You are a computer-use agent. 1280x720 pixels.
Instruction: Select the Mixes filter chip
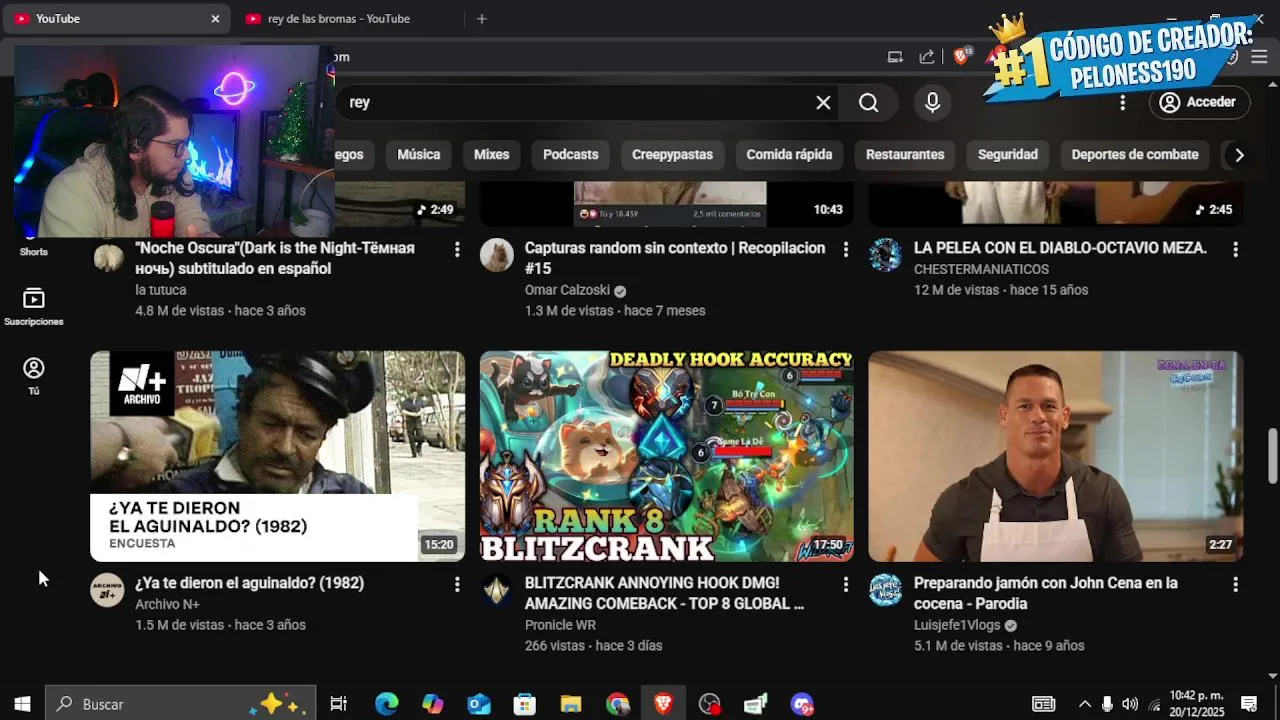coord(491,155)
